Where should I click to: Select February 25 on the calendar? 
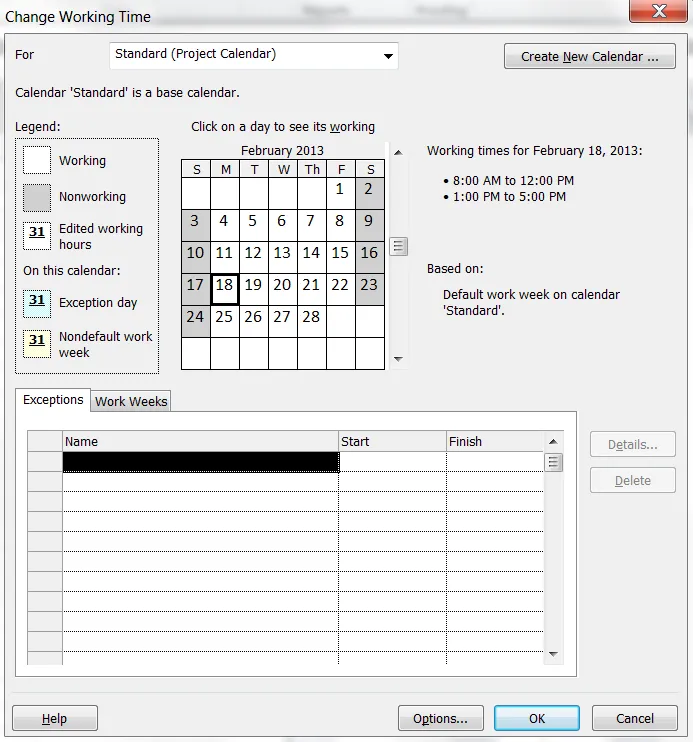224,321
